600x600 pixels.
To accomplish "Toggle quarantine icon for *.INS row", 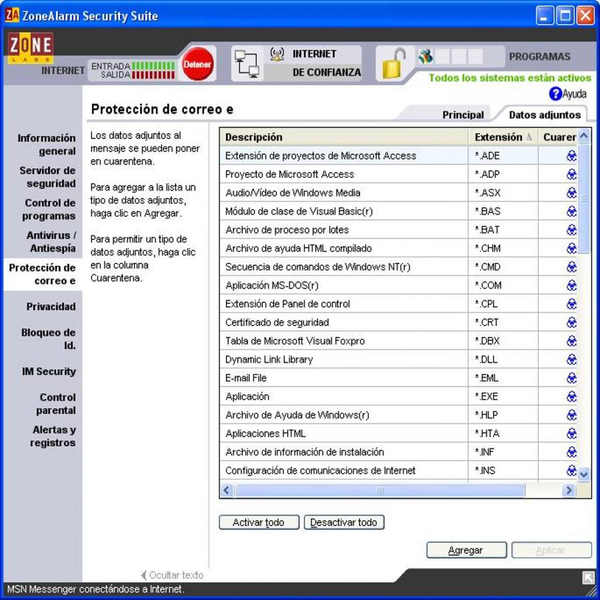I will tap(571, 470).
